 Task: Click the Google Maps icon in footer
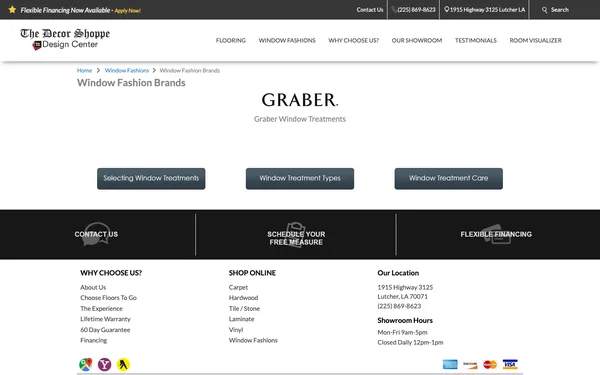coord(86,364)
